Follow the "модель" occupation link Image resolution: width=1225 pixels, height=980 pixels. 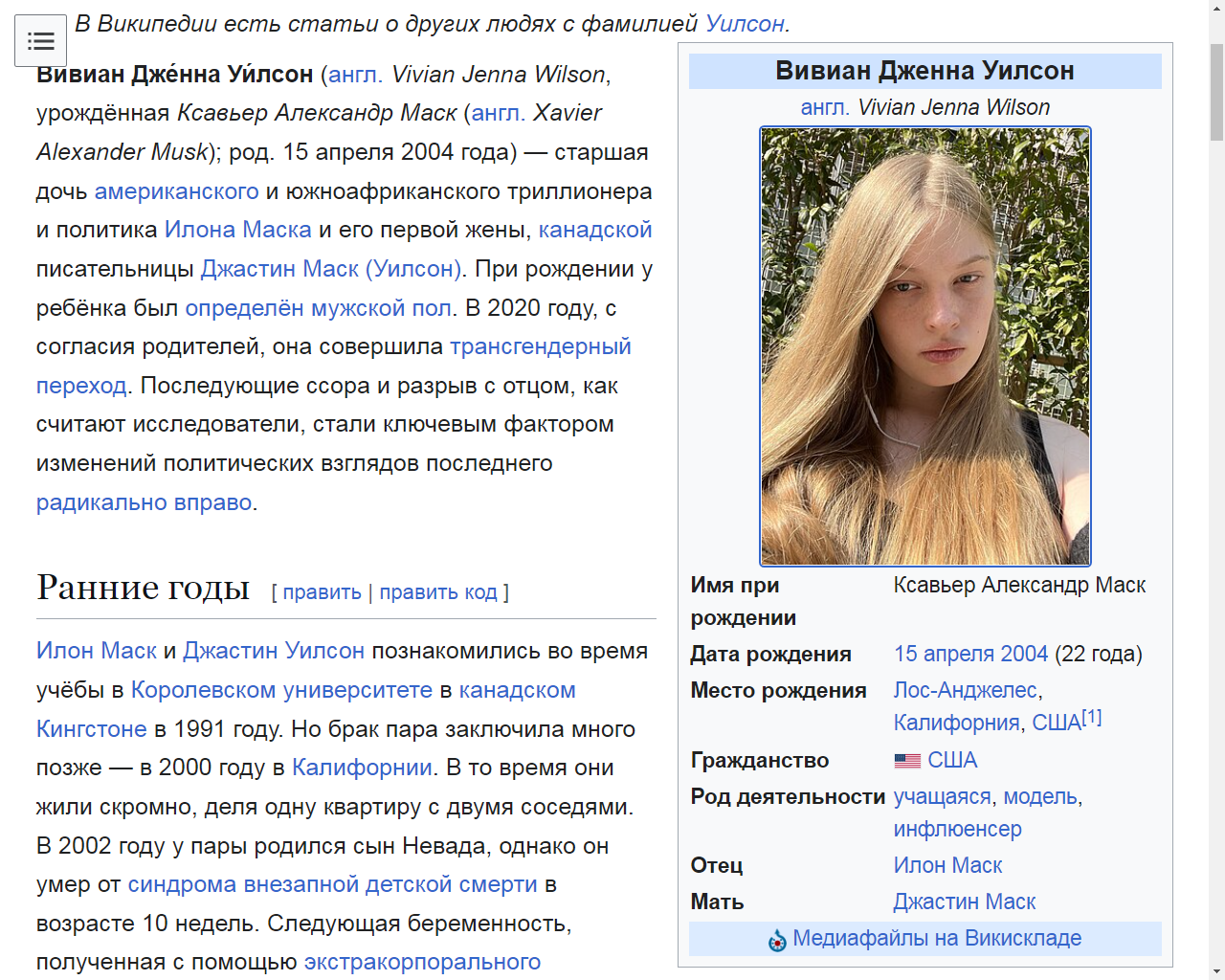[1040, 796]
